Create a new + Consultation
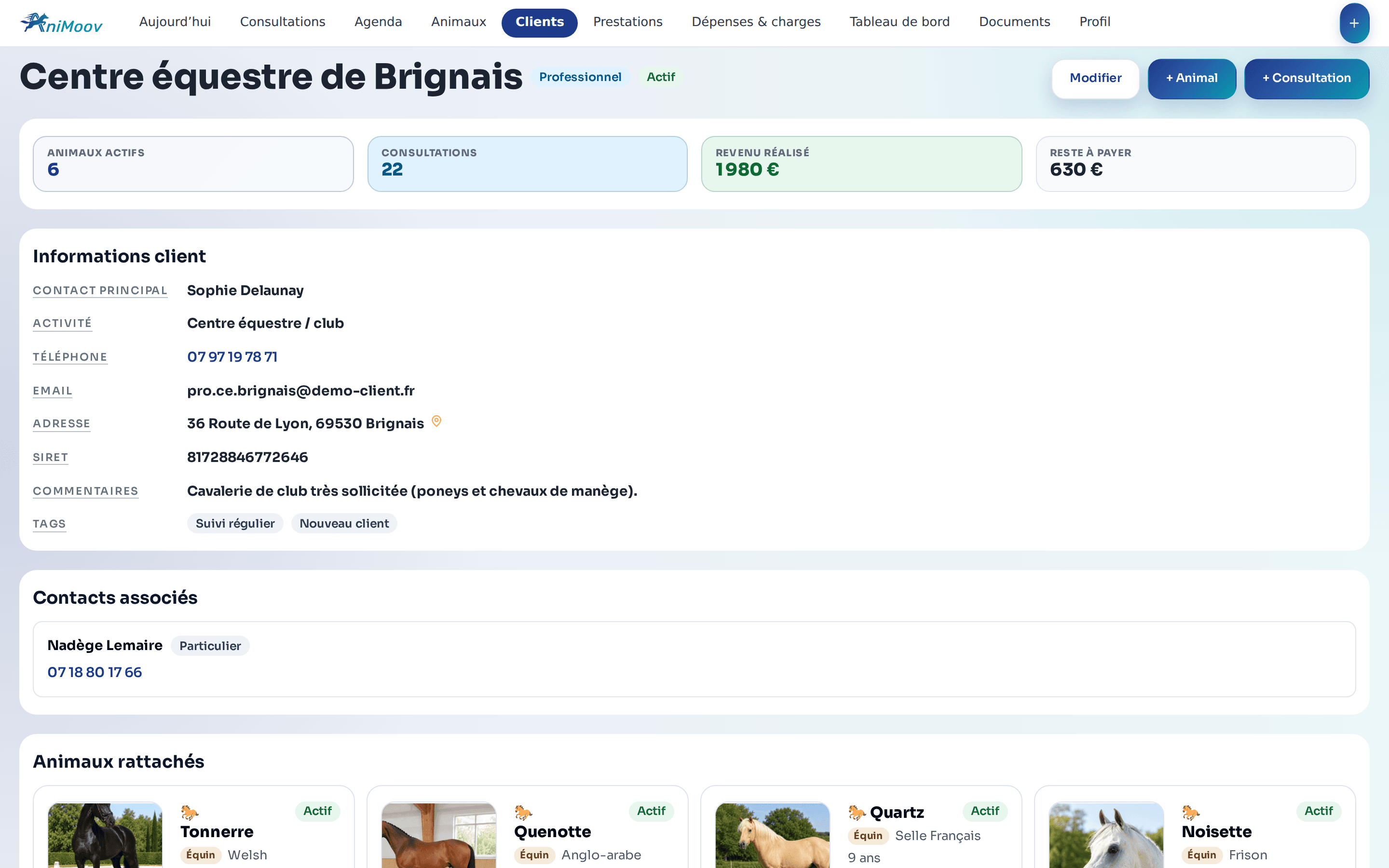 coord(1307,79)
